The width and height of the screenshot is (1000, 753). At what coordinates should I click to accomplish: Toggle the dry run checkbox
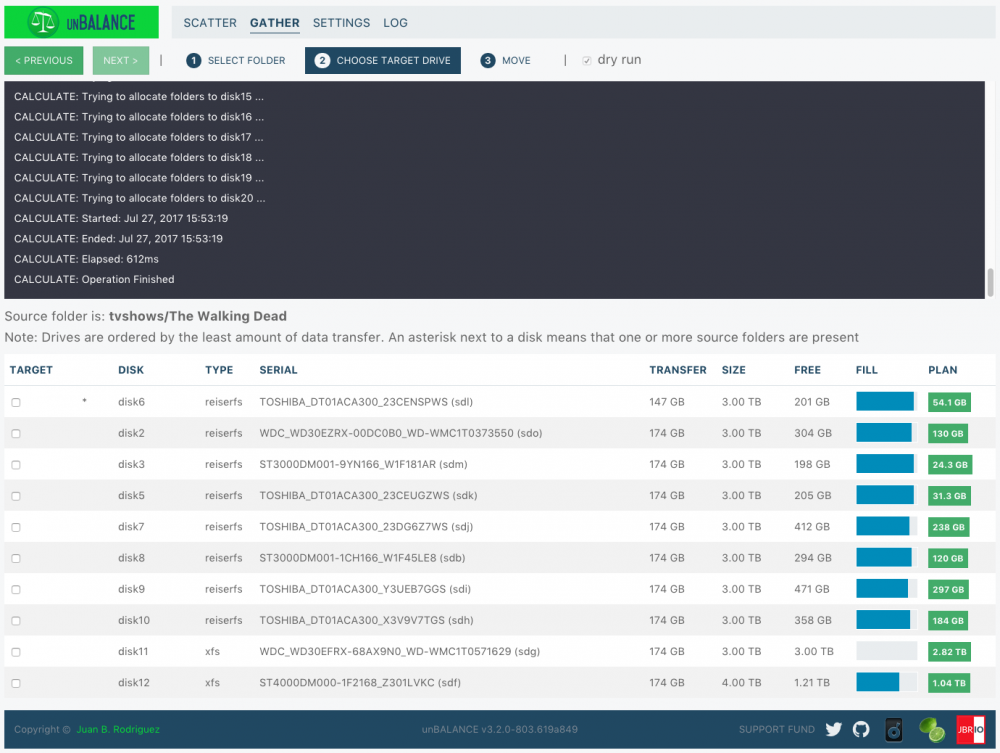click(x=586, y=61)
